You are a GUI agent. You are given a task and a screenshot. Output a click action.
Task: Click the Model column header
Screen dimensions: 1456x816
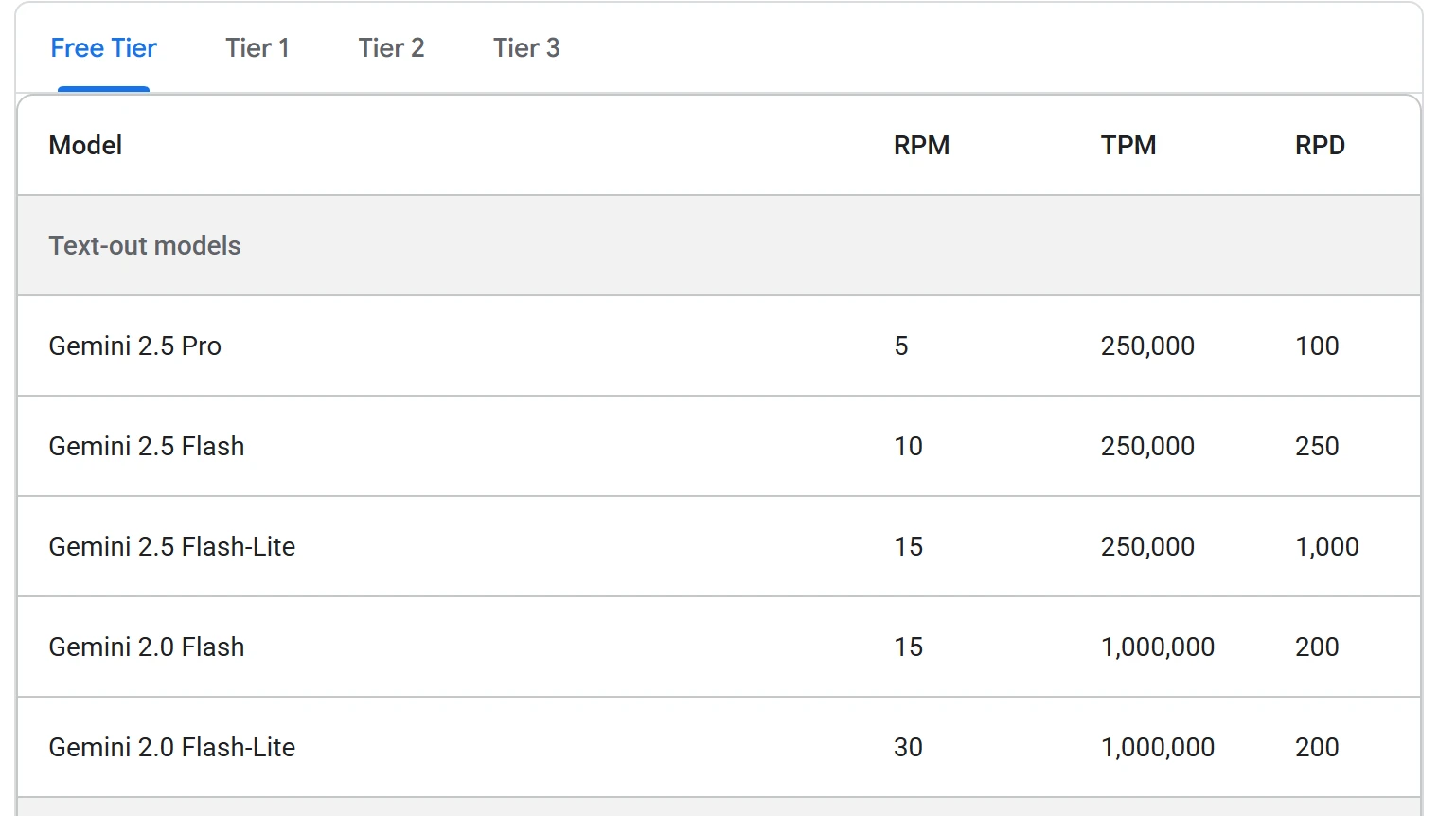click(x=85, y=145)
